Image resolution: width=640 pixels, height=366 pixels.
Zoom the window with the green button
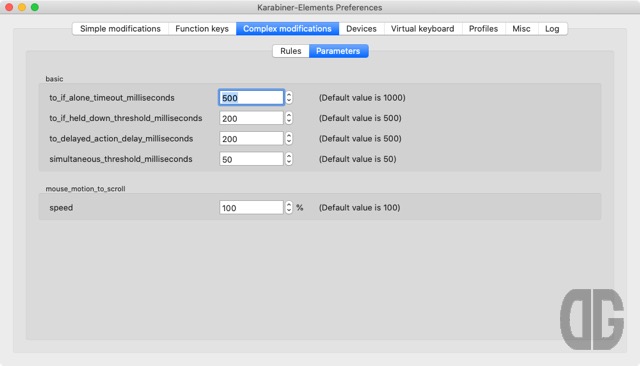click(35, 7)
